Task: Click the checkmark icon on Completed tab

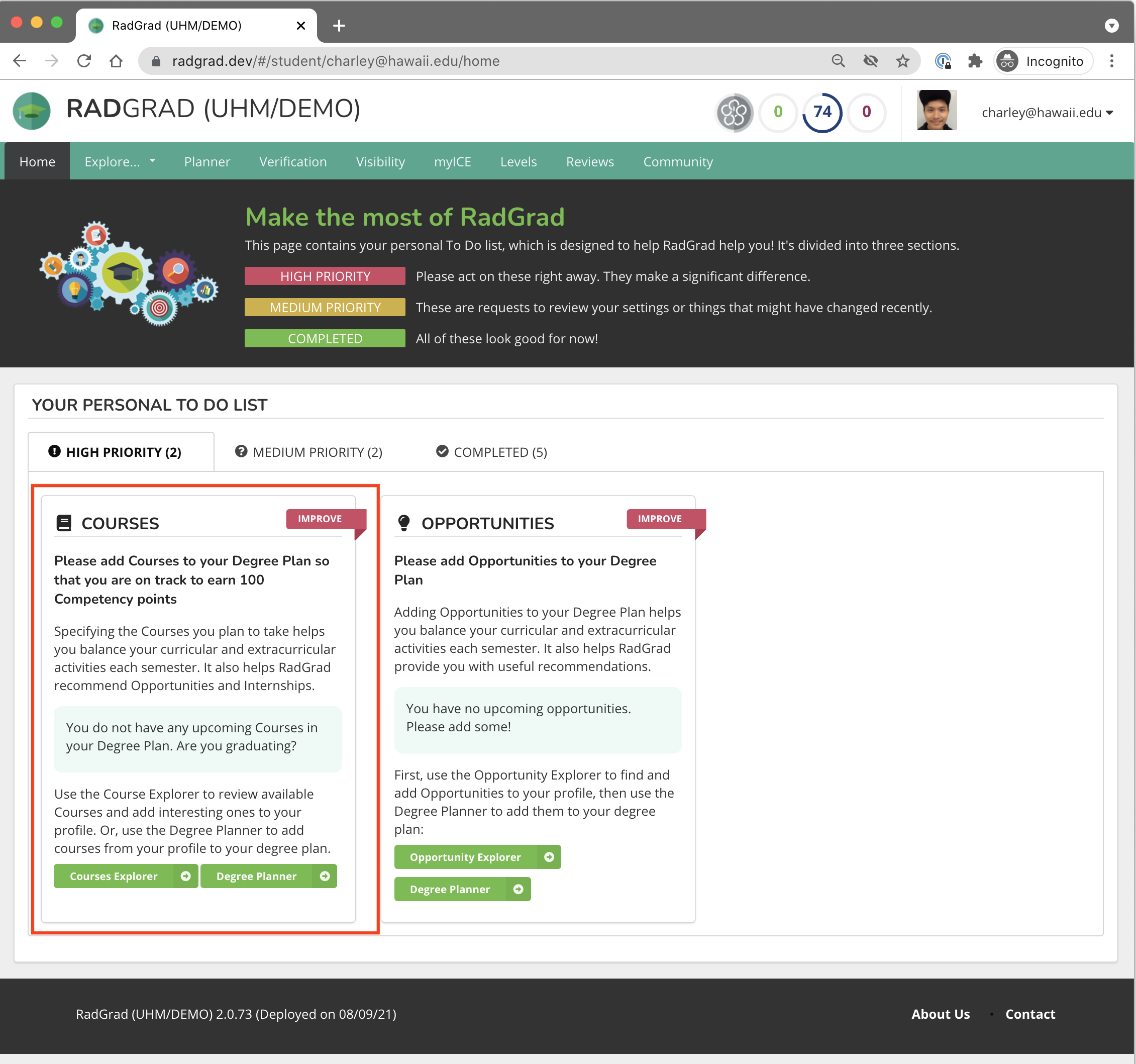Action: [x=442, y=452]
